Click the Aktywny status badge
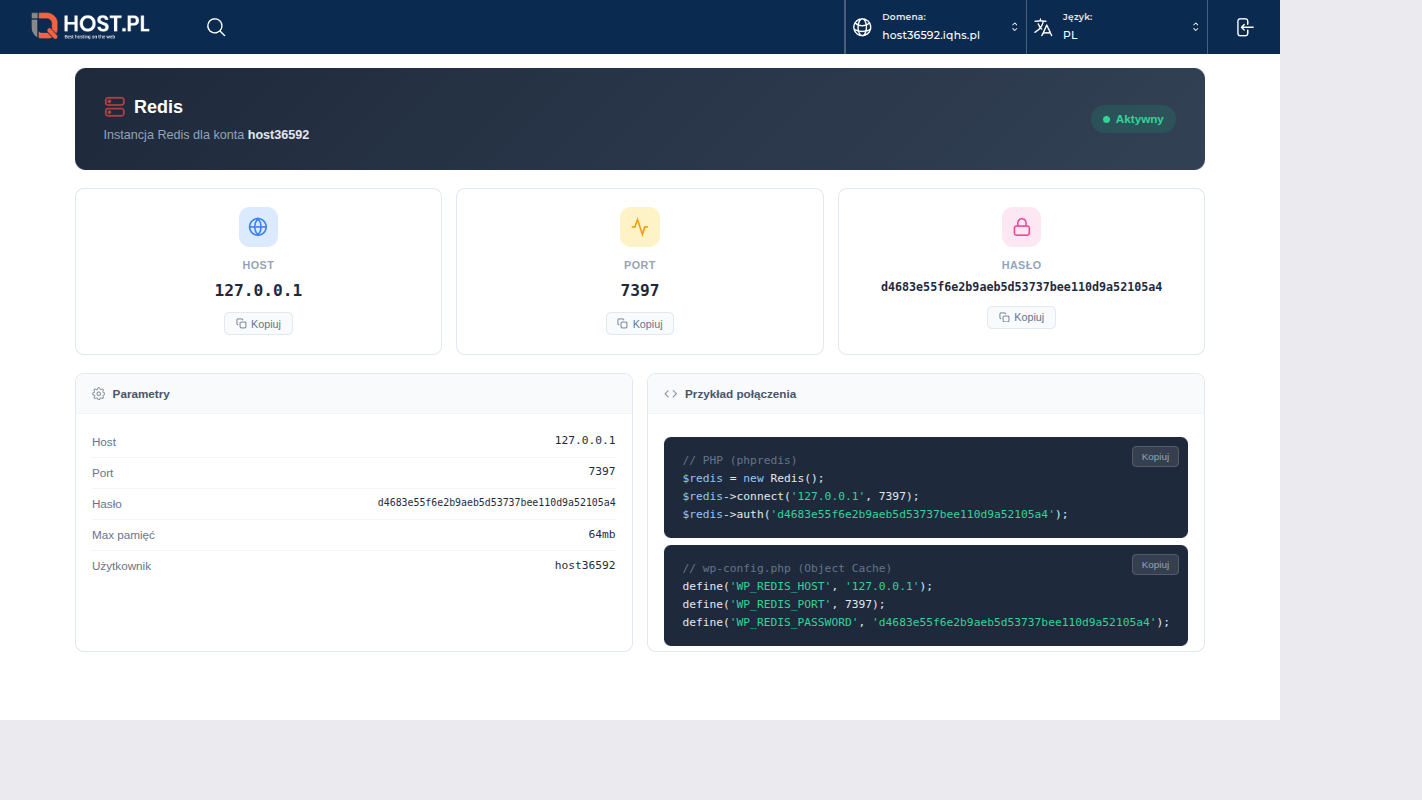 pyautogui.click(x=1133, y=119)
